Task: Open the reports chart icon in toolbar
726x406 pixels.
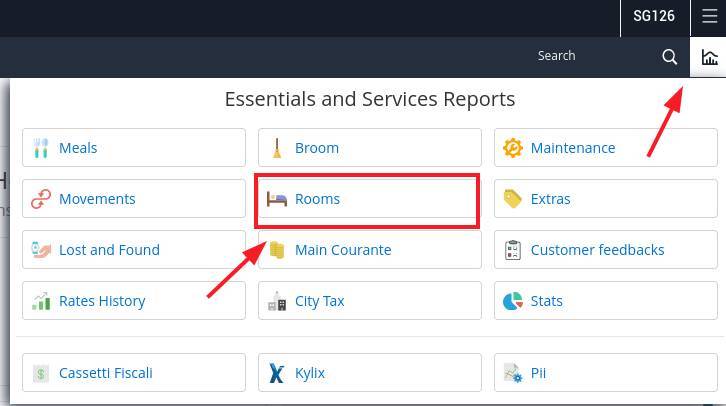Action: coord(709,57)
